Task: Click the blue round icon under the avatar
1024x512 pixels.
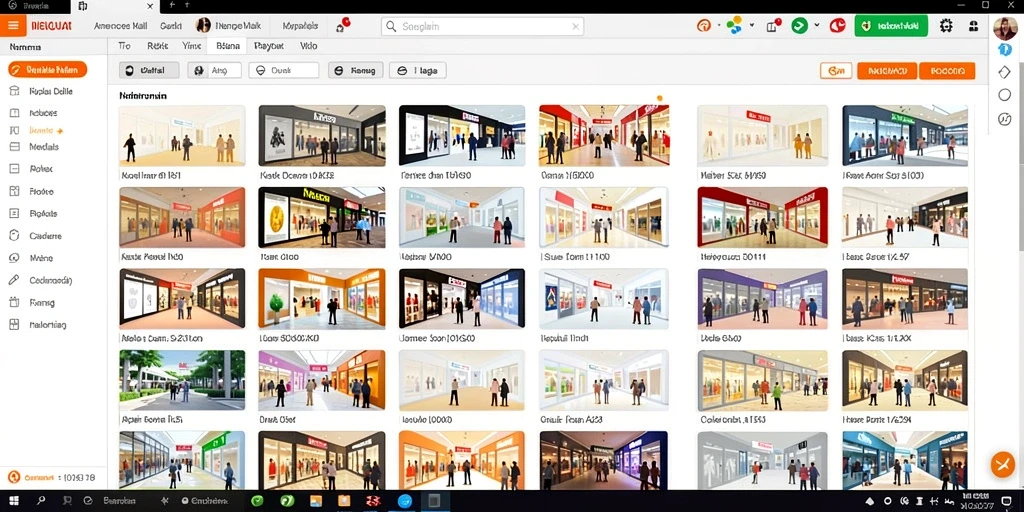Action: pyautogui.click(x=1004, y=50)
